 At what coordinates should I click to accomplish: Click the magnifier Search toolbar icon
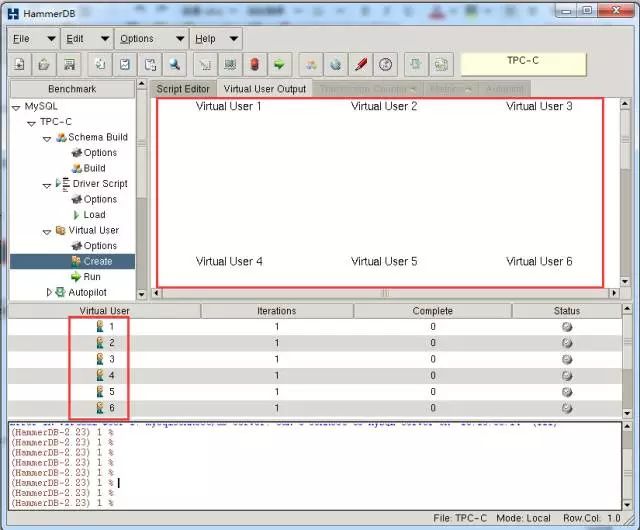[175, 65]
